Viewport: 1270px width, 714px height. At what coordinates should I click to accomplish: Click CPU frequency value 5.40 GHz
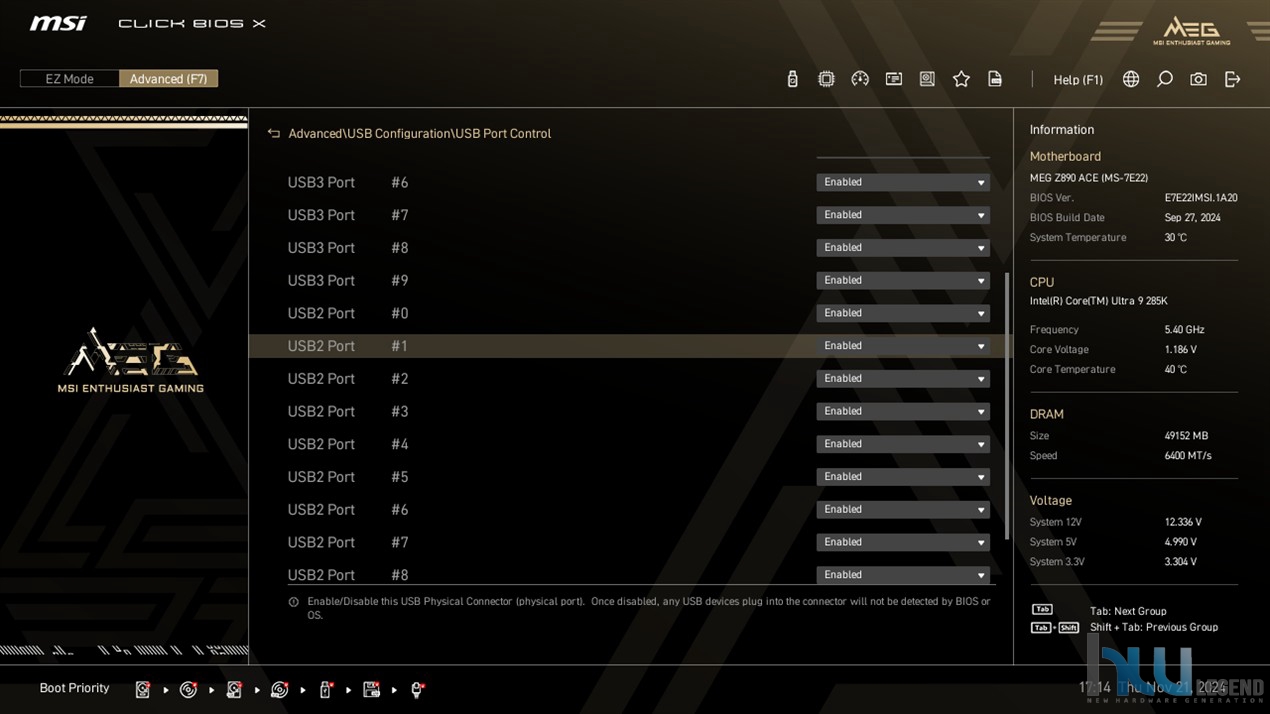point(1184,330)
